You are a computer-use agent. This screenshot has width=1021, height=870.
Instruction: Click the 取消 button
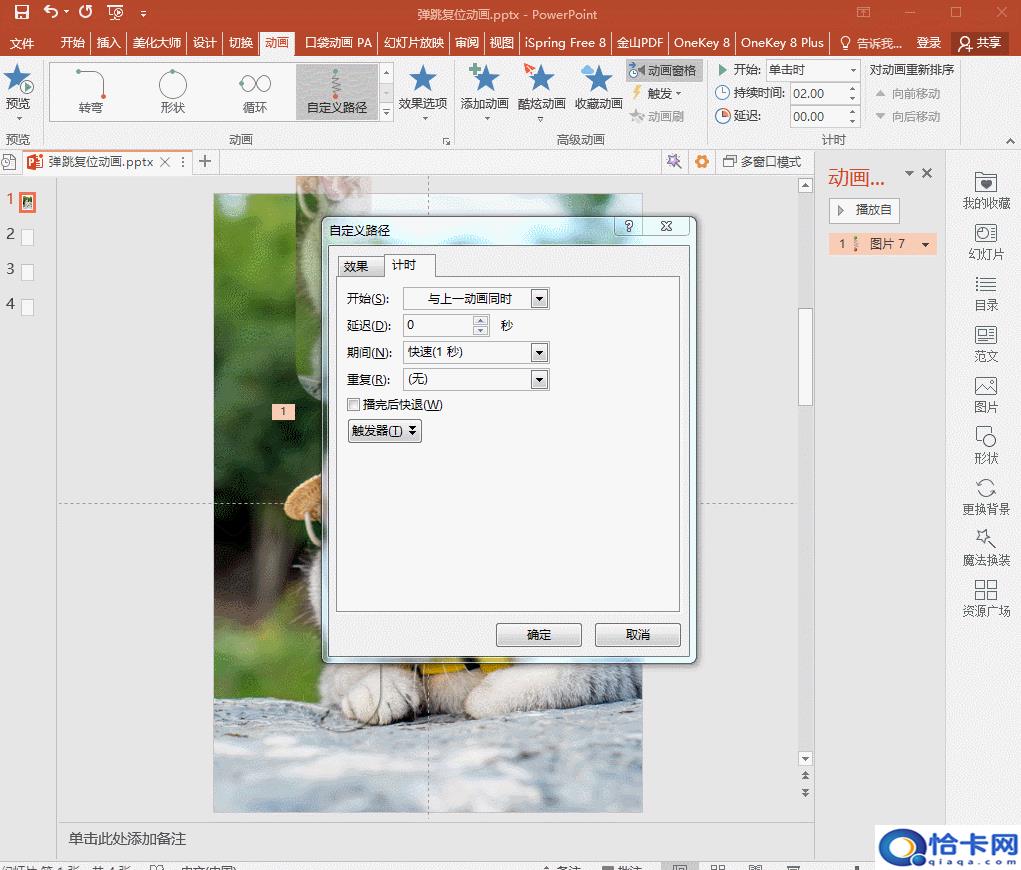(637, 635)
